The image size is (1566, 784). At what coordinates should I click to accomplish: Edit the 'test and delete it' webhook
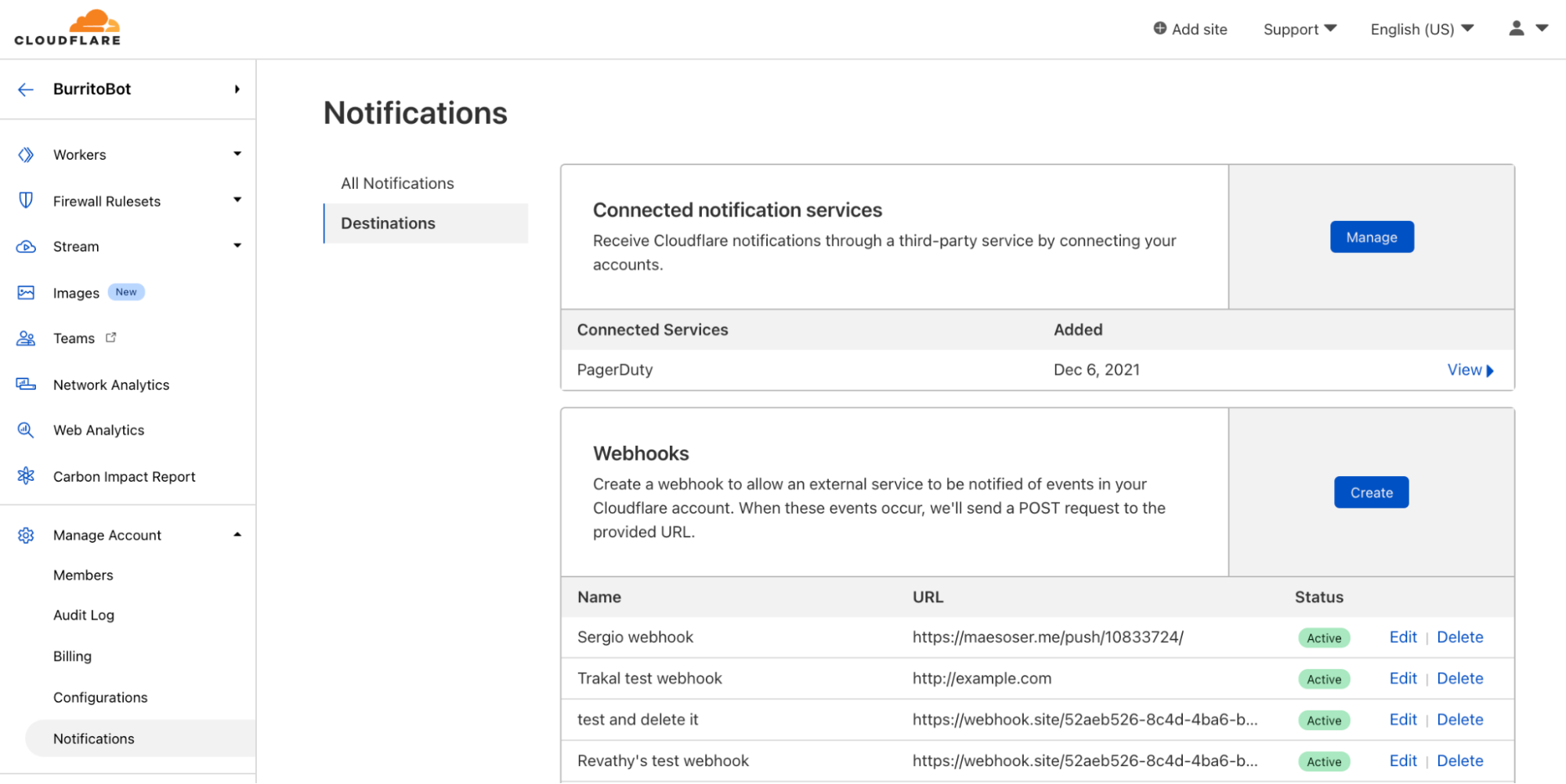[x=1403, y=719]
